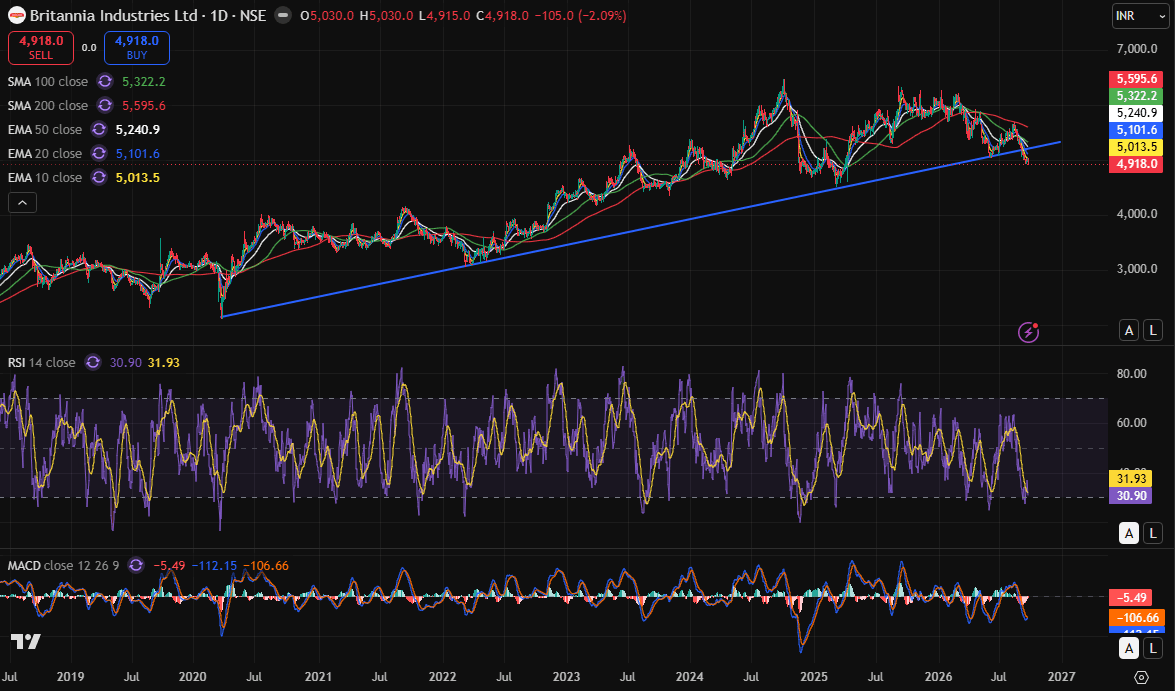Select the MACD close 12 26 9 legend
Screen dimensions: 1175x691
[64, 565]
